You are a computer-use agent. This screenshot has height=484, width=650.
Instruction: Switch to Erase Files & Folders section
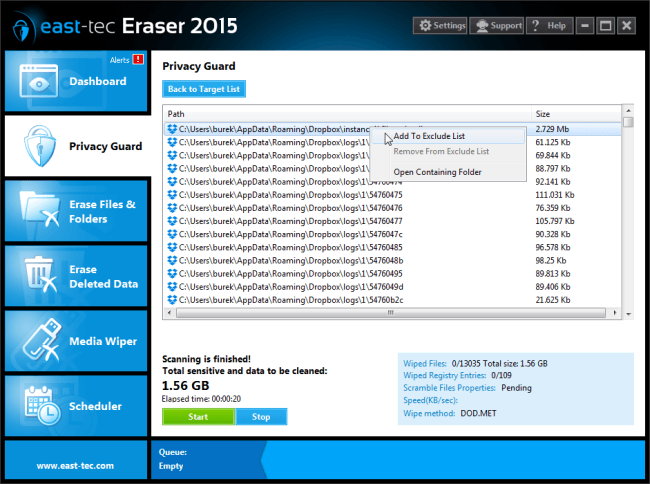point(76,211)
